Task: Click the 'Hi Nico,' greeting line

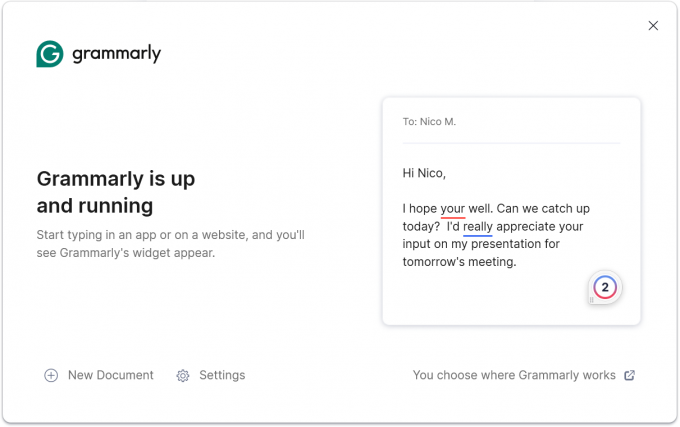Action: pos(424,173)
